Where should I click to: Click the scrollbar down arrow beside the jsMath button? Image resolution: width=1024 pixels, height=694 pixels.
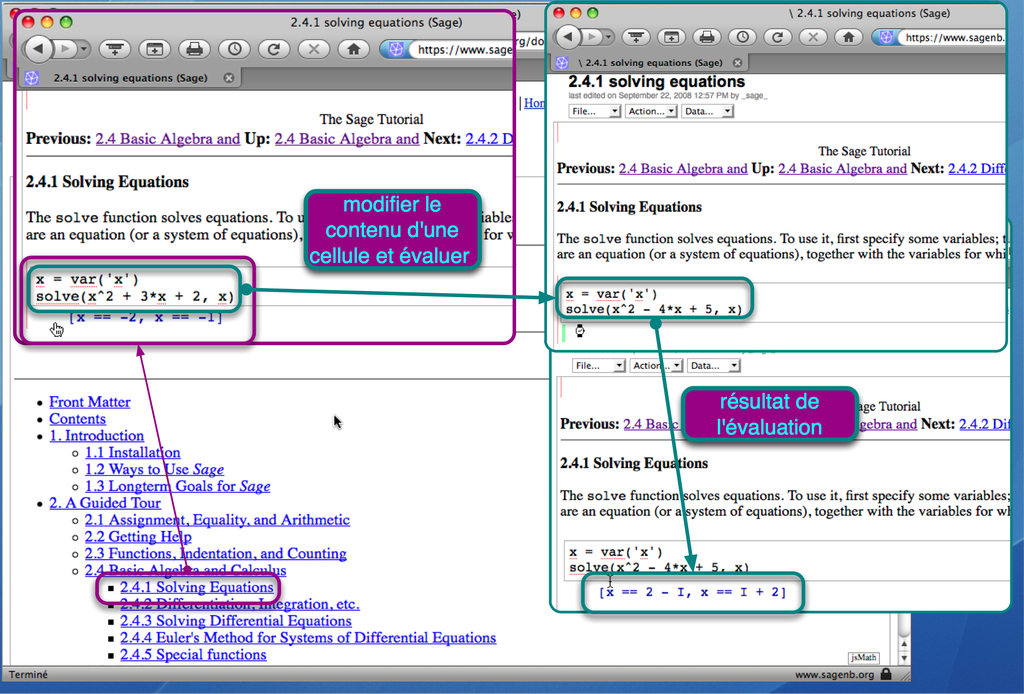point(904,657)
